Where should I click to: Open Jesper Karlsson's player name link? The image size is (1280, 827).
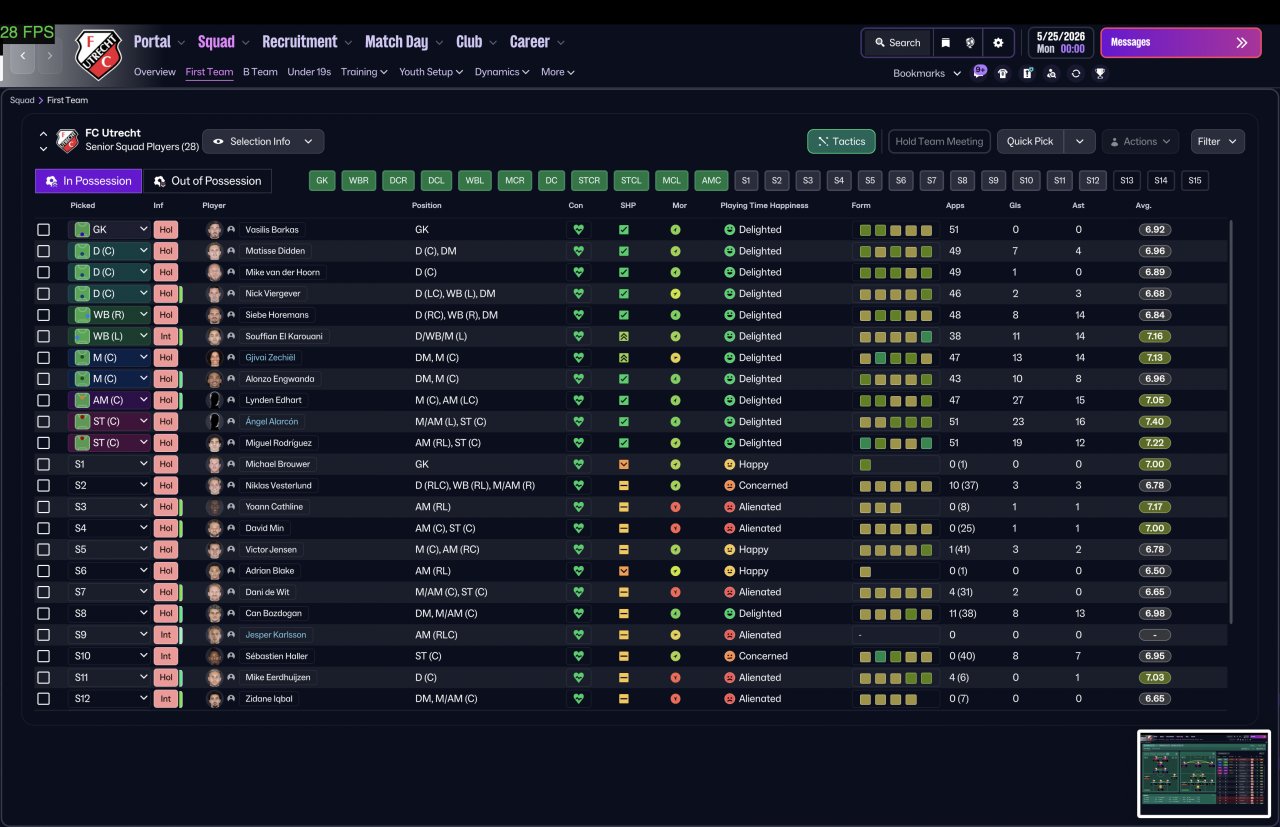[276, 635]
